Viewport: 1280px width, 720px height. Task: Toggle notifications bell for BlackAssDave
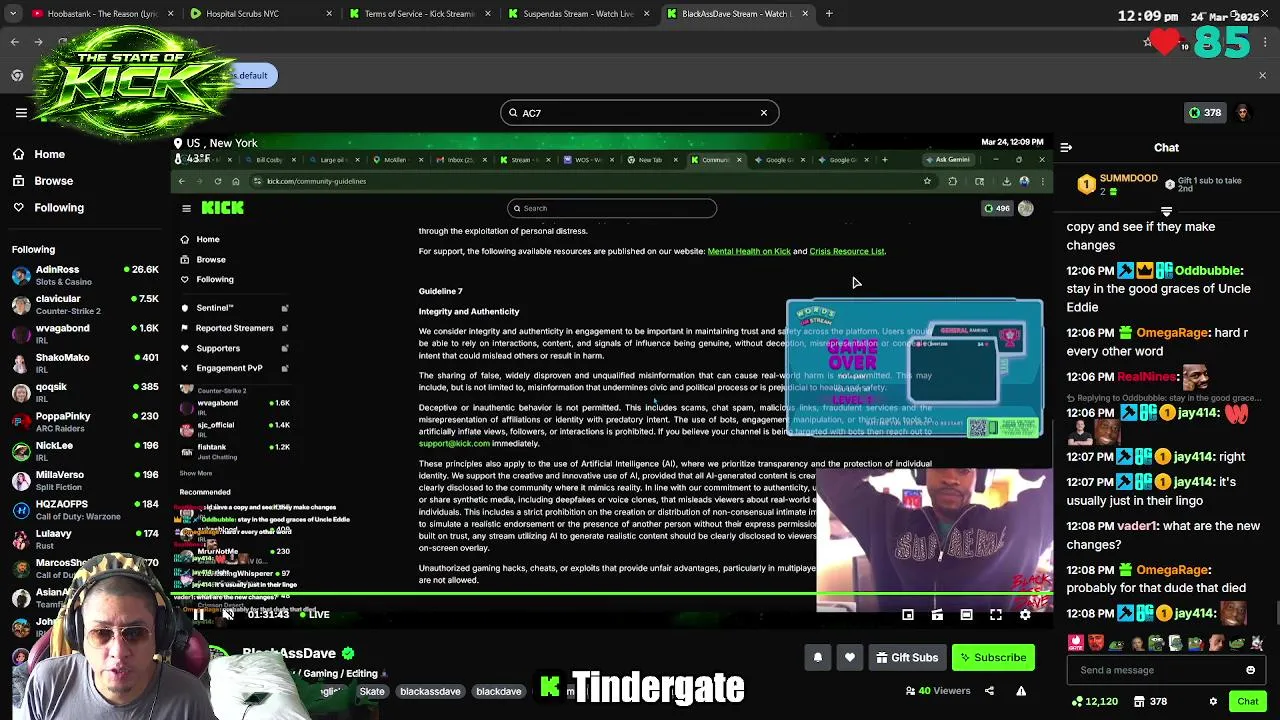tap(818, 658)
